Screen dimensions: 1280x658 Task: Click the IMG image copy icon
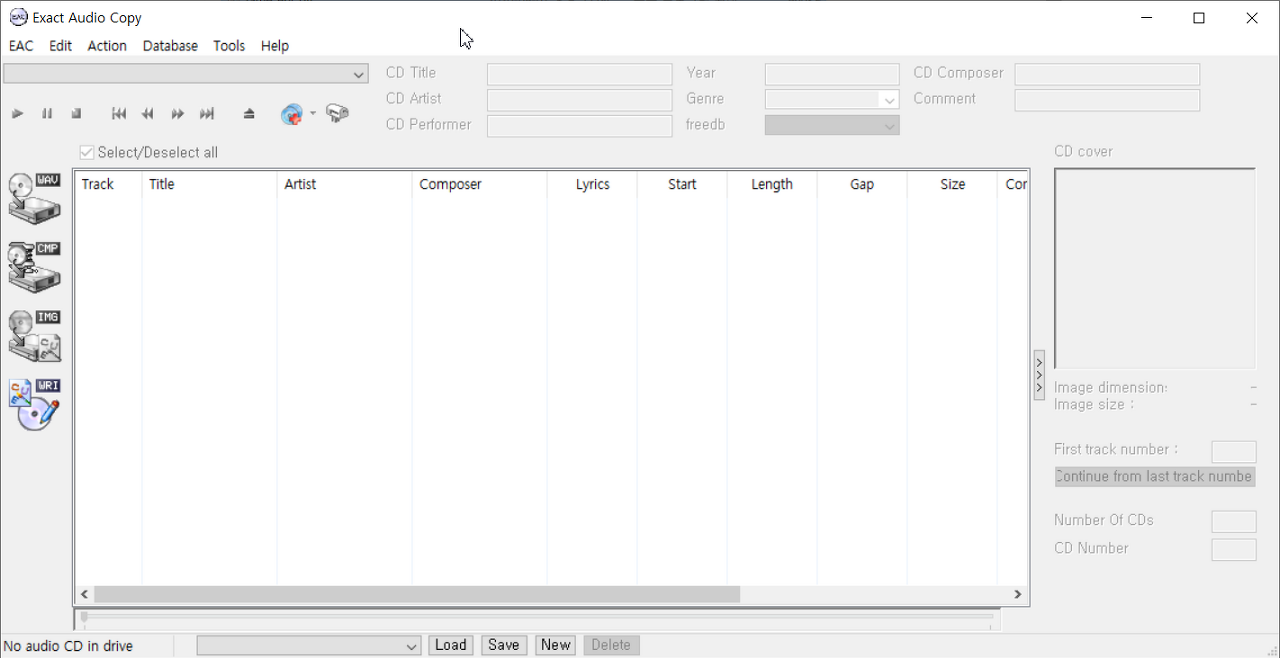point(35,336)
